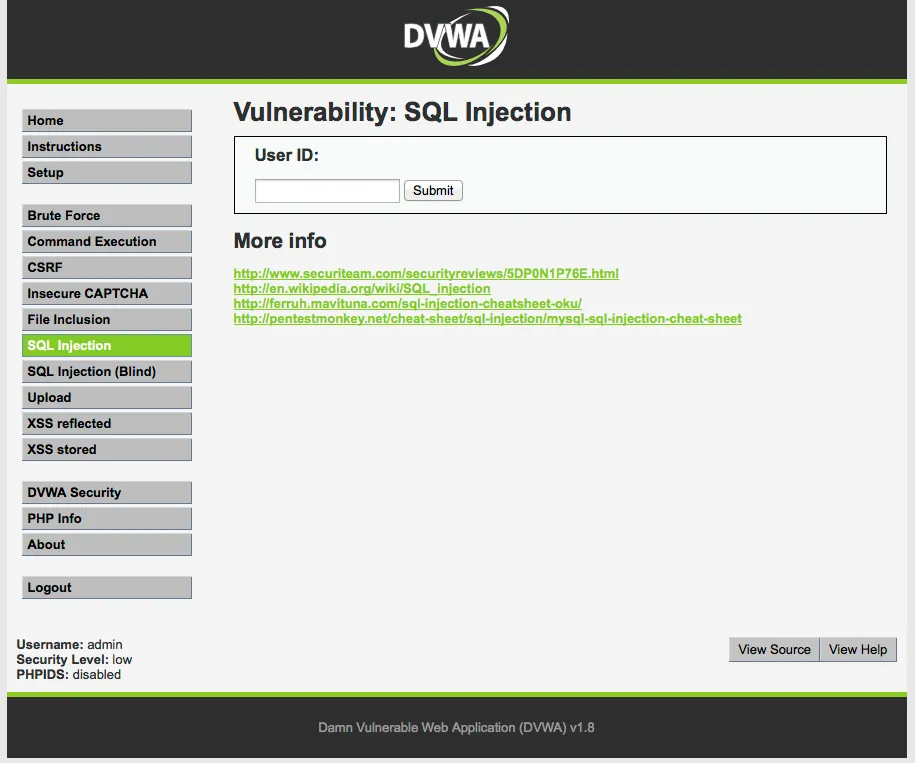Switch to SQL Injection (Blind)

pos(106,371)
